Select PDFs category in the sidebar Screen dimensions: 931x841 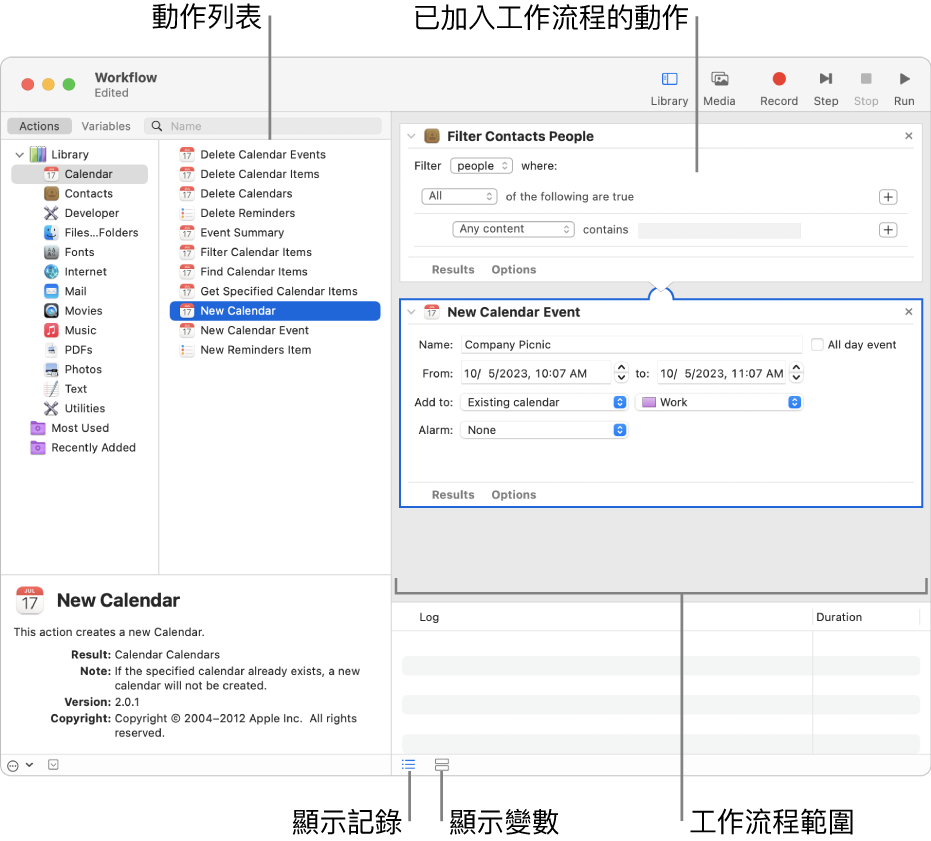click(x=69, y=350)
